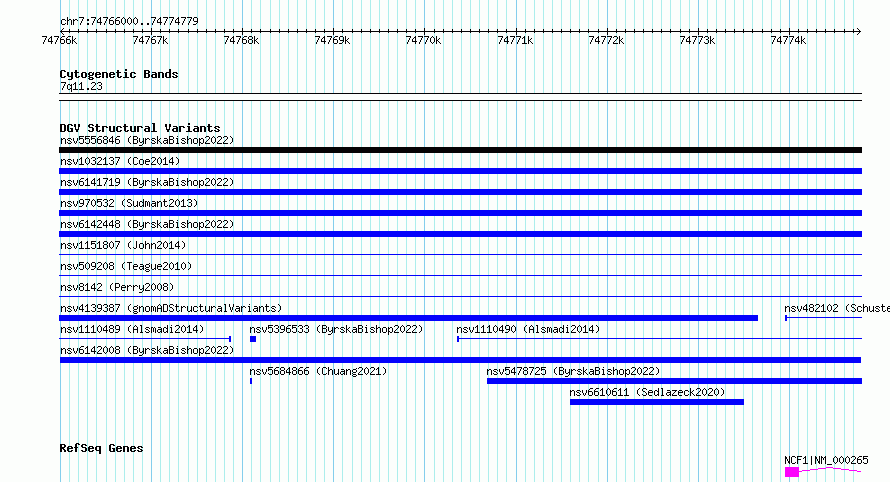Click the 74770k ruler tick label
Viewport: 890px width, 482px height.
point(423,40)
